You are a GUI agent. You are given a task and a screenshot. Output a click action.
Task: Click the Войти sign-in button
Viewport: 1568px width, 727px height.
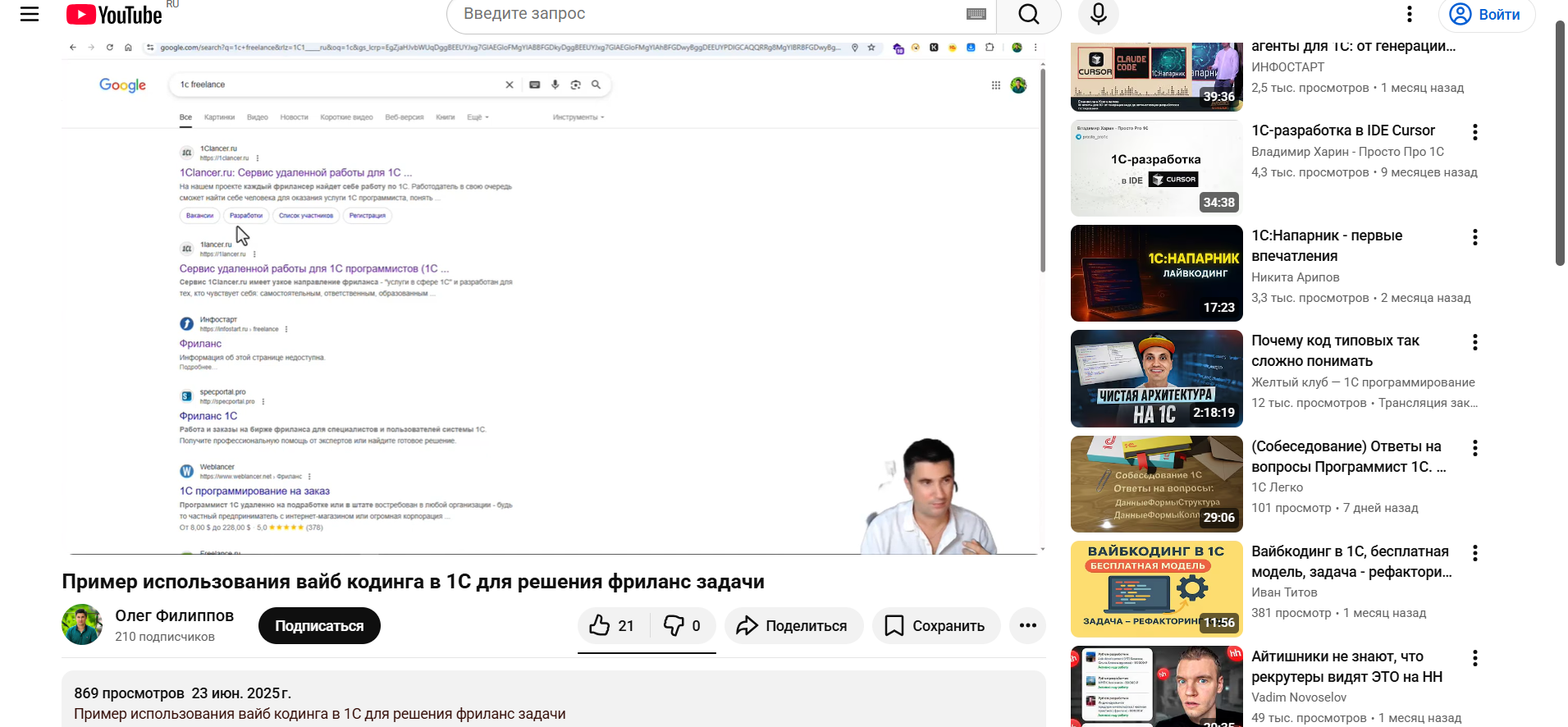(1487, 15)
